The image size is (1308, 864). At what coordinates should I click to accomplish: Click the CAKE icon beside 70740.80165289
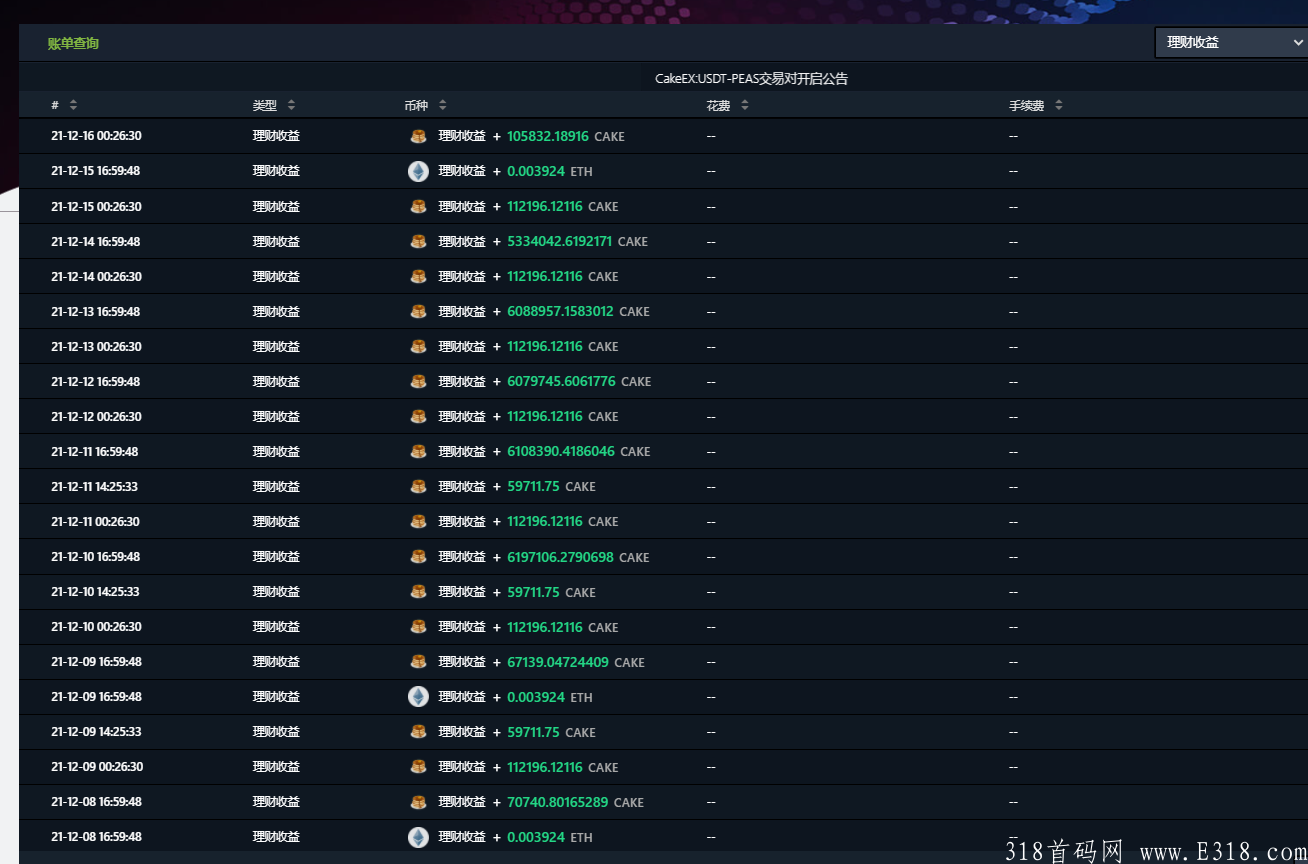click(x=418, y=802)
